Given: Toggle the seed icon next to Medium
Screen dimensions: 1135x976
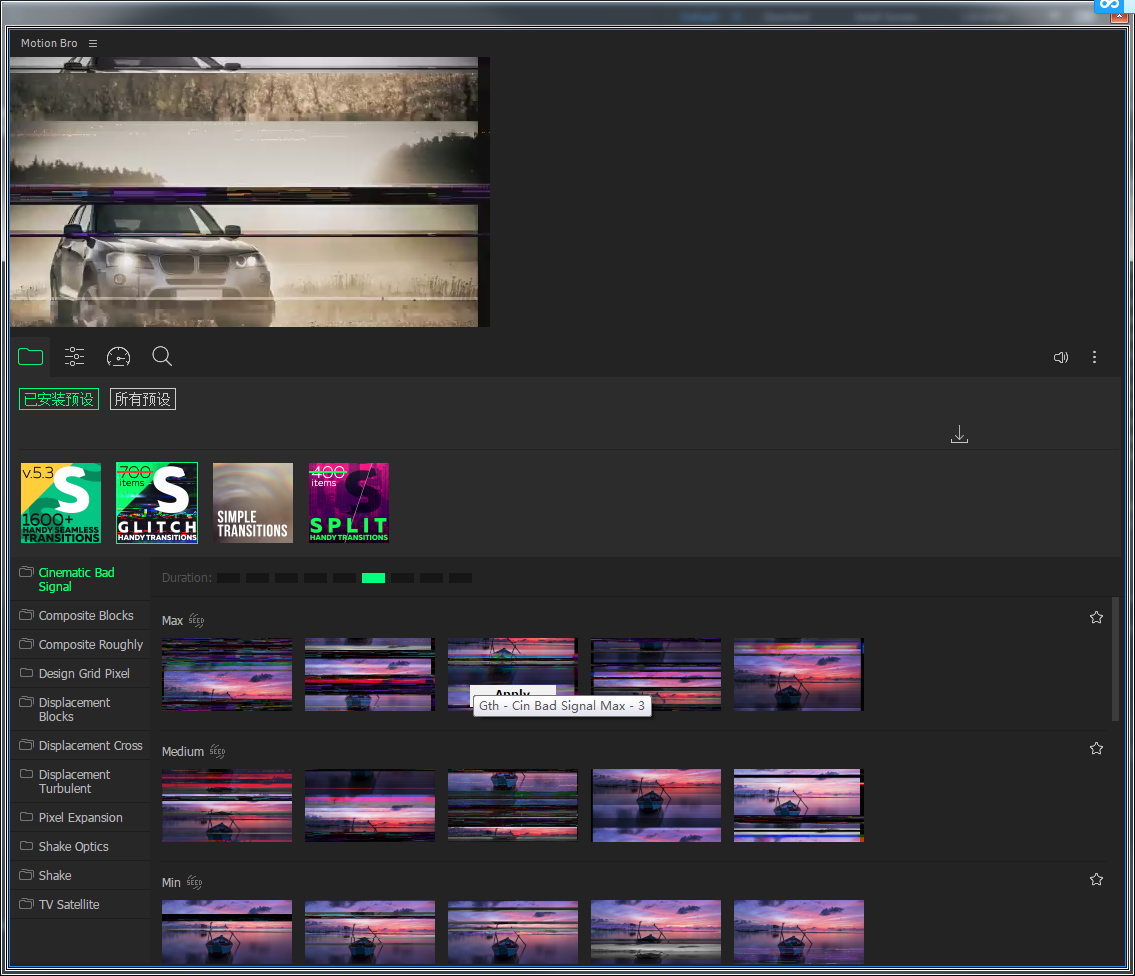Looking at the screenshot, I should click(217, 752).
